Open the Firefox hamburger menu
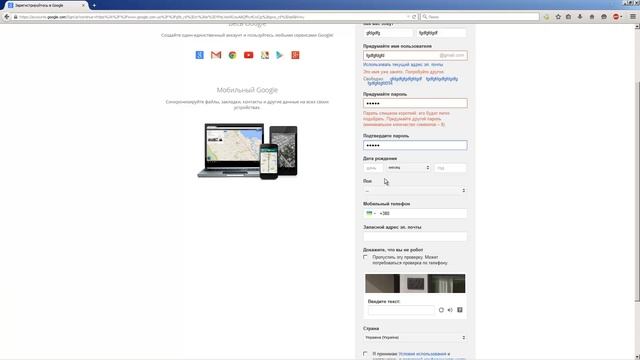Image resolution: width=640 pixels, height=360 pixels. coord(633,17)
